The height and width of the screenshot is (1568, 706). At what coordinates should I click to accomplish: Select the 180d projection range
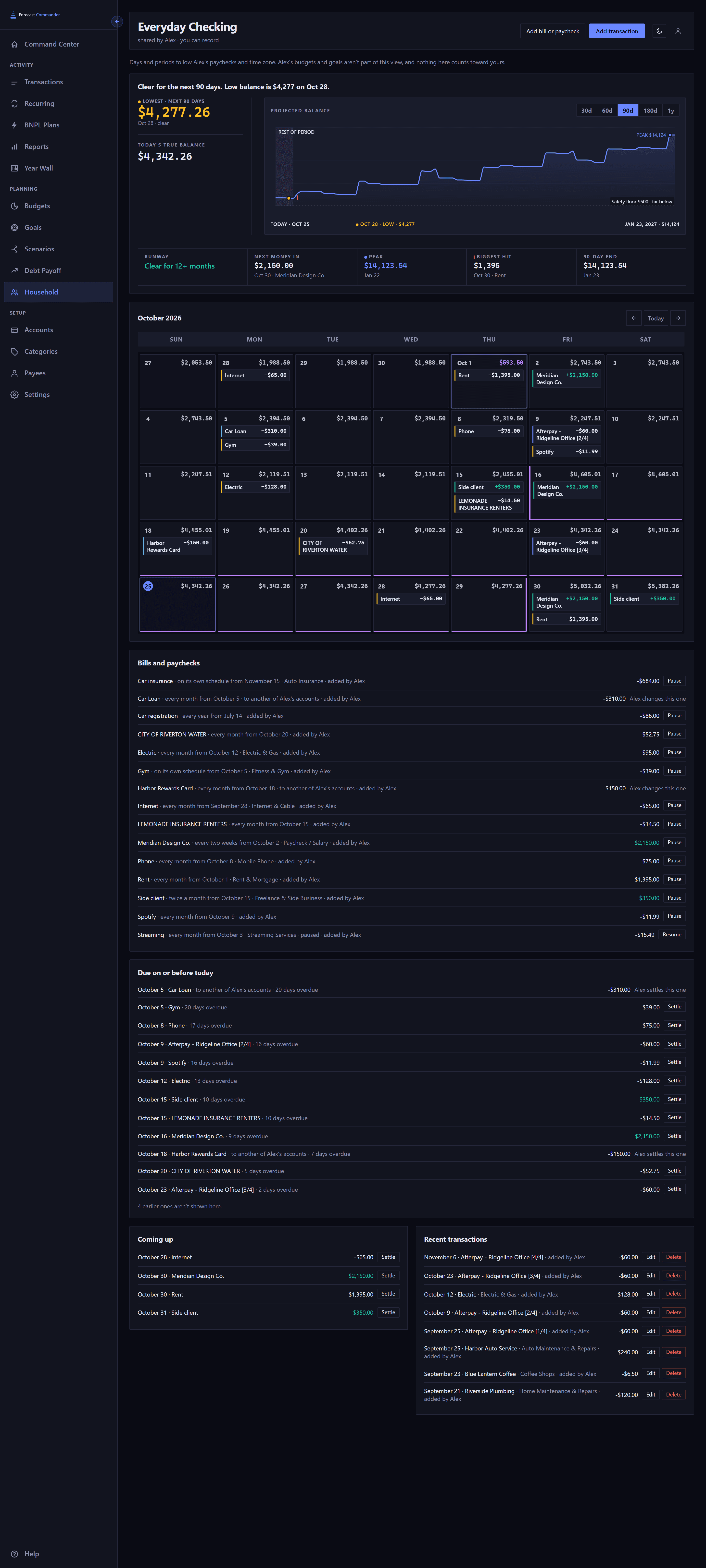click(x=650, y=111)
